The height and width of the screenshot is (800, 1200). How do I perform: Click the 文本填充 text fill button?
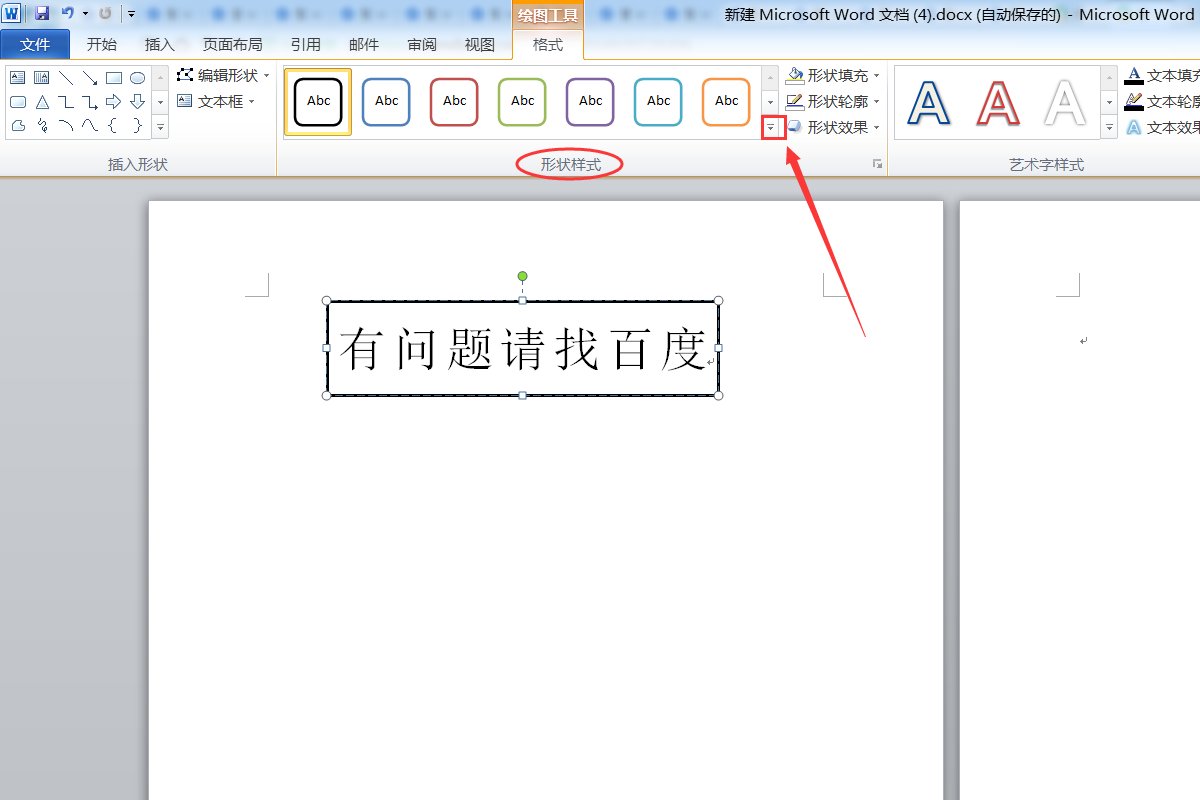pyautogui.click(x=1162, y=75)
